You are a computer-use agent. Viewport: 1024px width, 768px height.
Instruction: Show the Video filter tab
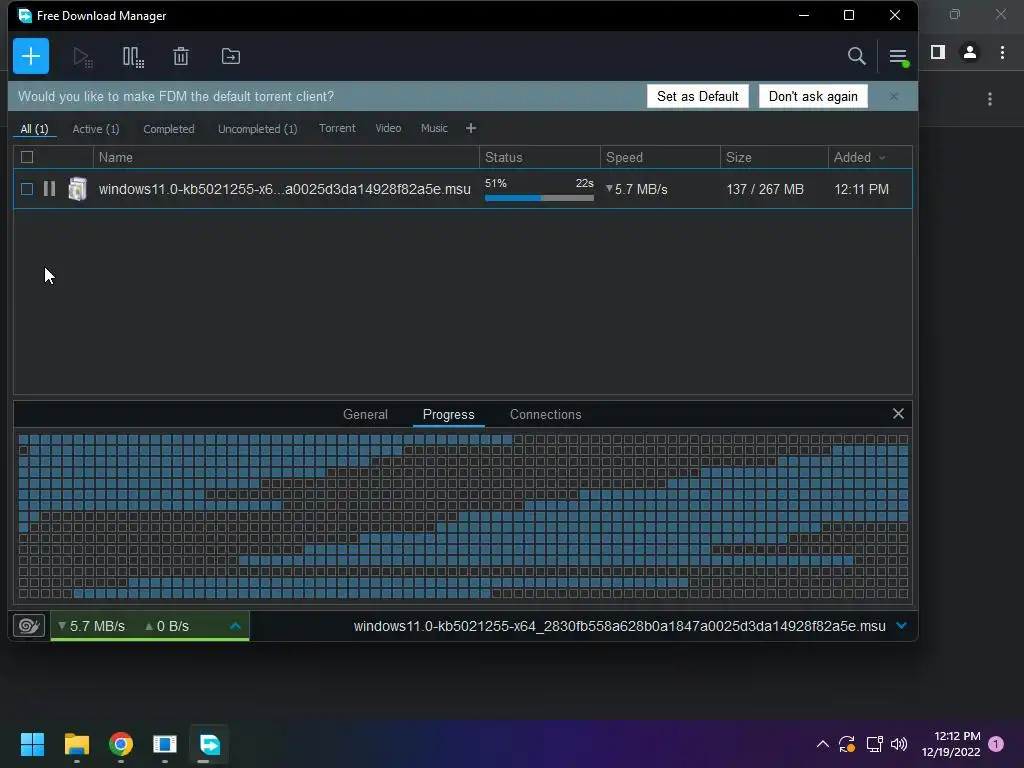(x=388, y=128)
